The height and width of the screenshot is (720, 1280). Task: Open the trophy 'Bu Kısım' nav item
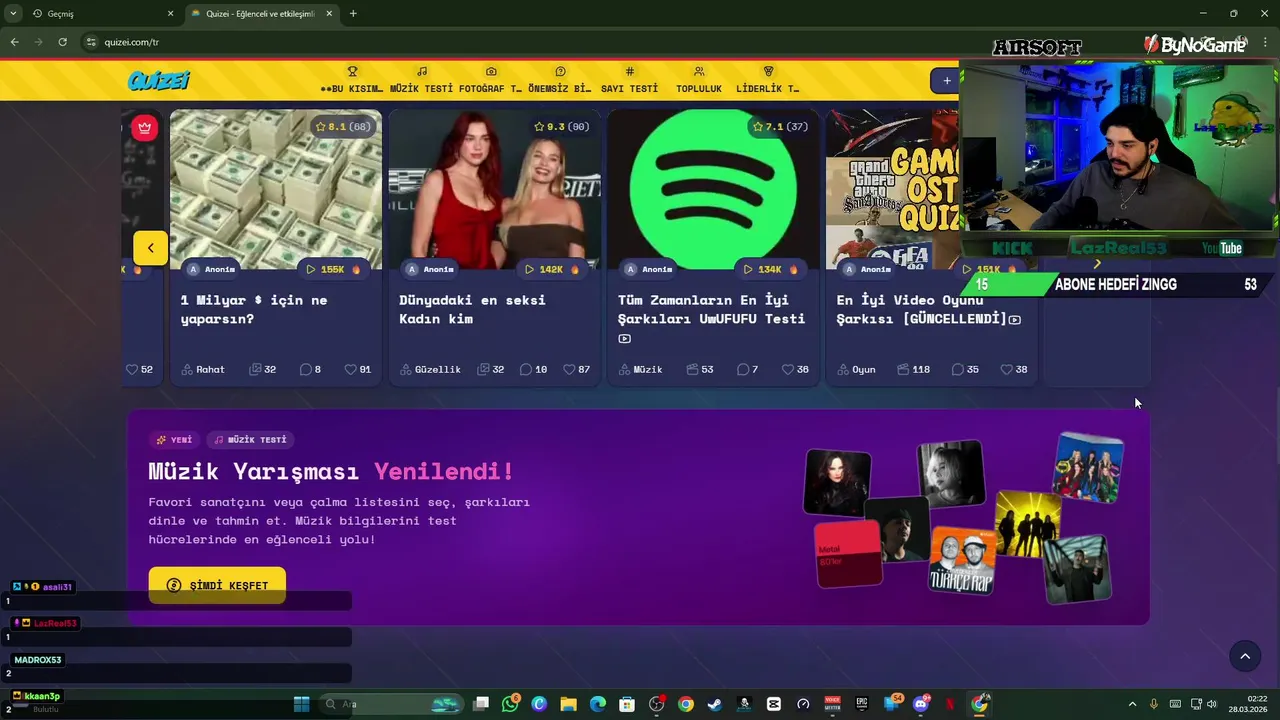pos(352,80)
